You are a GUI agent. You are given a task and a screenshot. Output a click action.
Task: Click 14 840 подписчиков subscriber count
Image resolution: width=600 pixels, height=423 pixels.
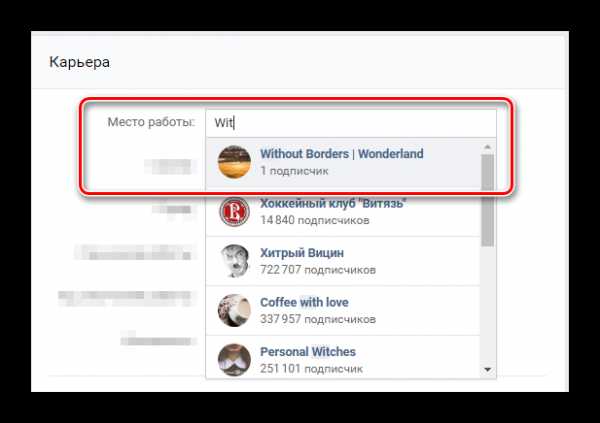pos(315,220)
